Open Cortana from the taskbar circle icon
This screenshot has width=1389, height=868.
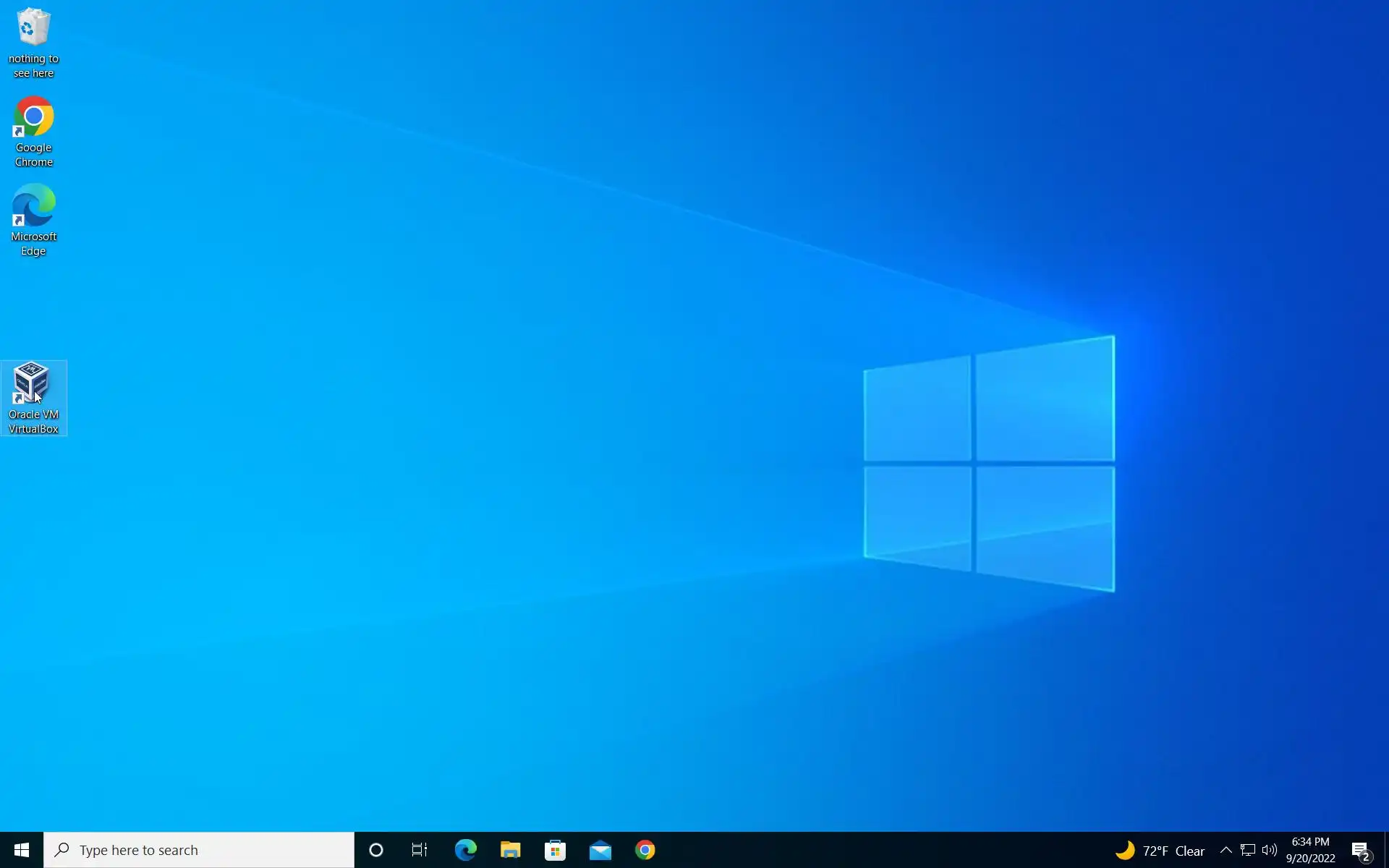click(x=376, y=850)
